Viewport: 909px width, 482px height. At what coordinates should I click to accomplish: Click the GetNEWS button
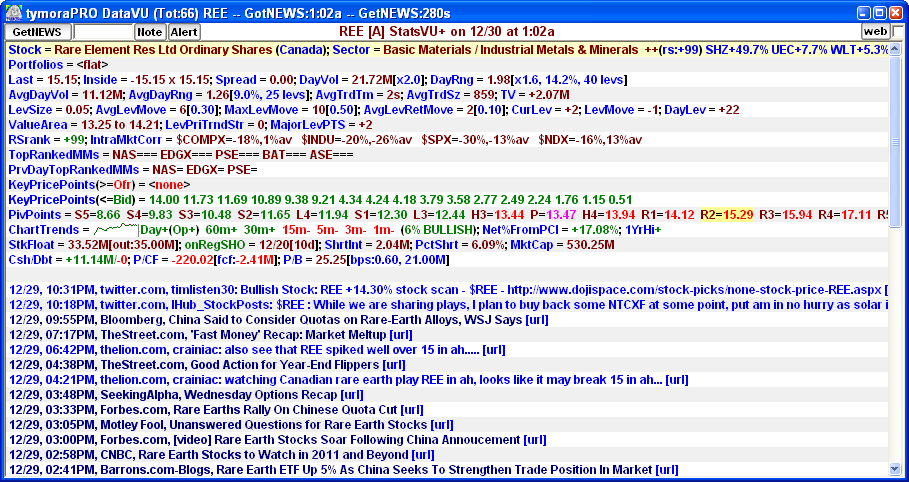pos(38,32)
